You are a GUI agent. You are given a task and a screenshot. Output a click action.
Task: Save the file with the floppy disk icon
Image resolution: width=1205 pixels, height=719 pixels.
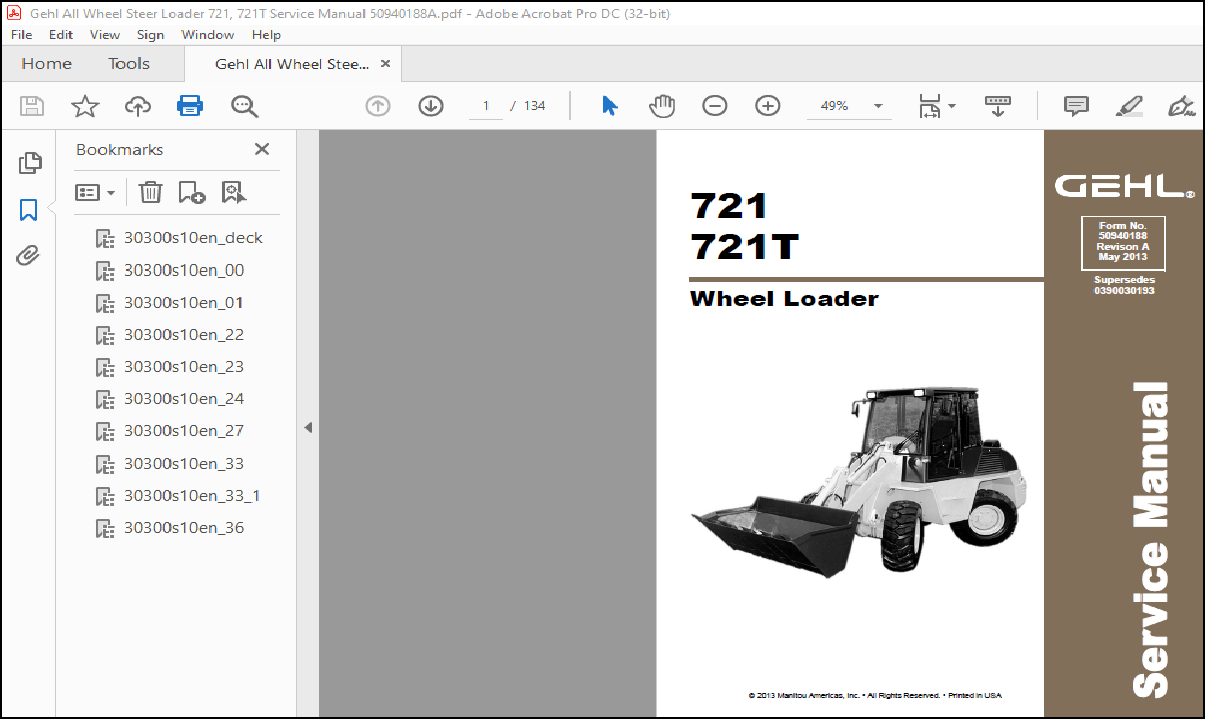click(32, 106)
